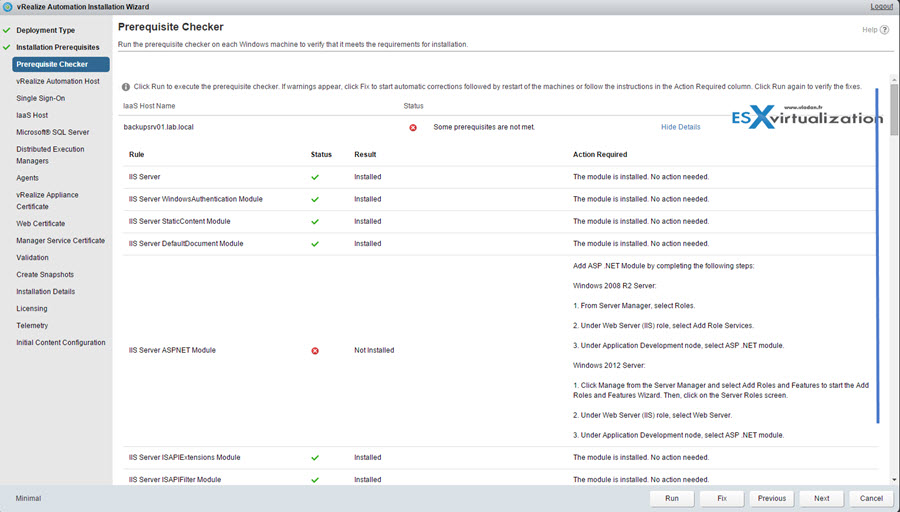Click 'IIS Server ASPNET Module' rule text
Image resolution: width=900 pixels, height=512 pixels.
(172, 350)
